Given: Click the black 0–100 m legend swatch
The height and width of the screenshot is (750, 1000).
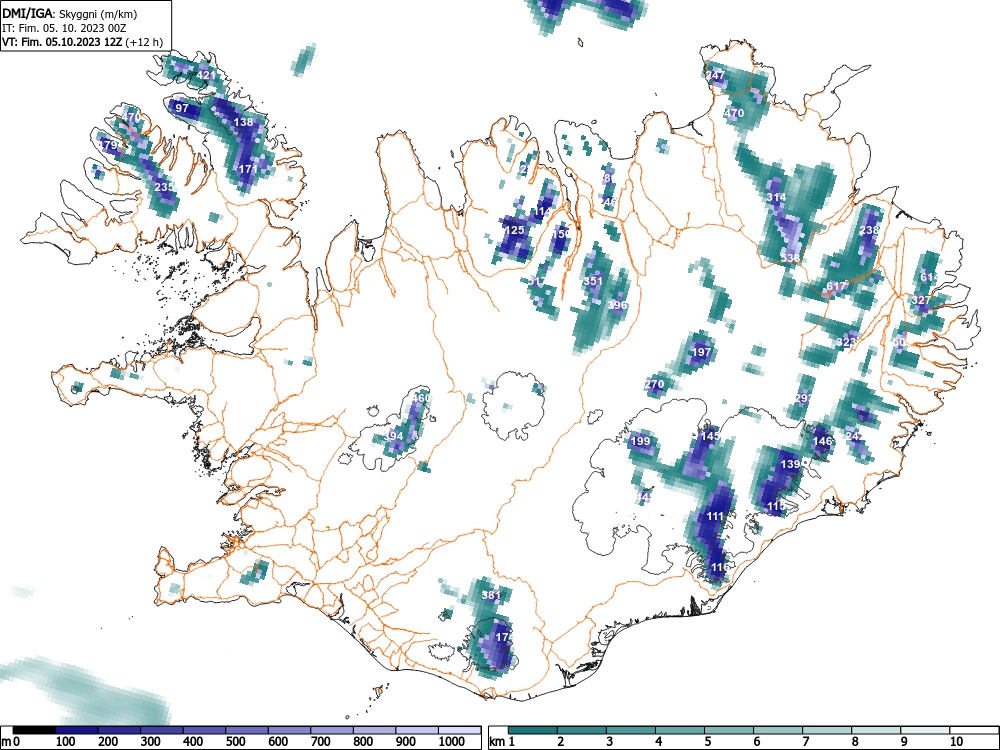Looking at the screenshot, I should coord(34,730).
